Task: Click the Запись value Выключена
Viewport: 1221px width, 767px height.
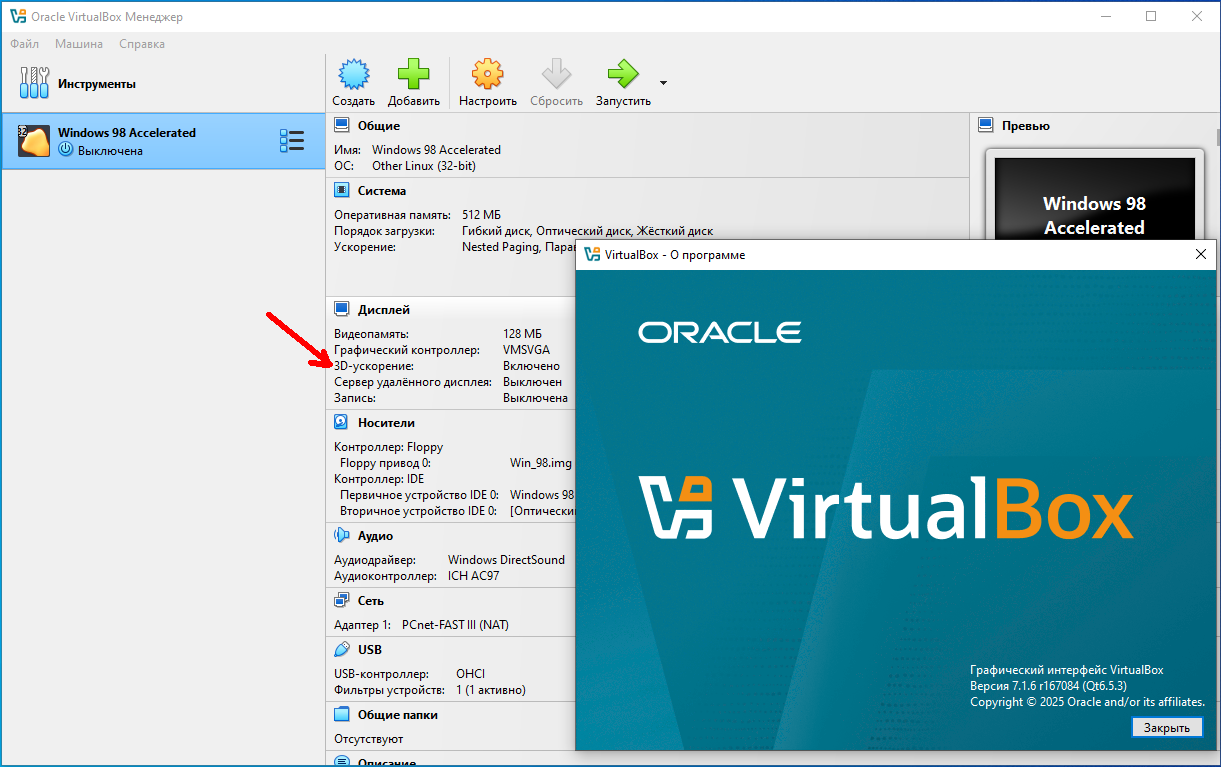Action: pyautogui.click(x=535, y=398)
